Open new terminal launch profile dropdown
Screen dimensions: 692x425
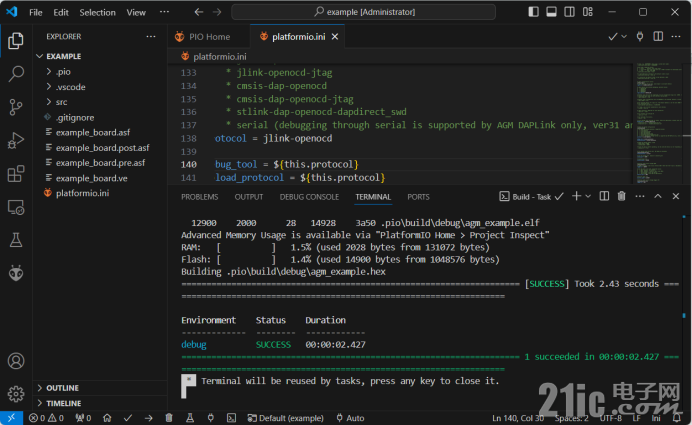tap(588, 196)
